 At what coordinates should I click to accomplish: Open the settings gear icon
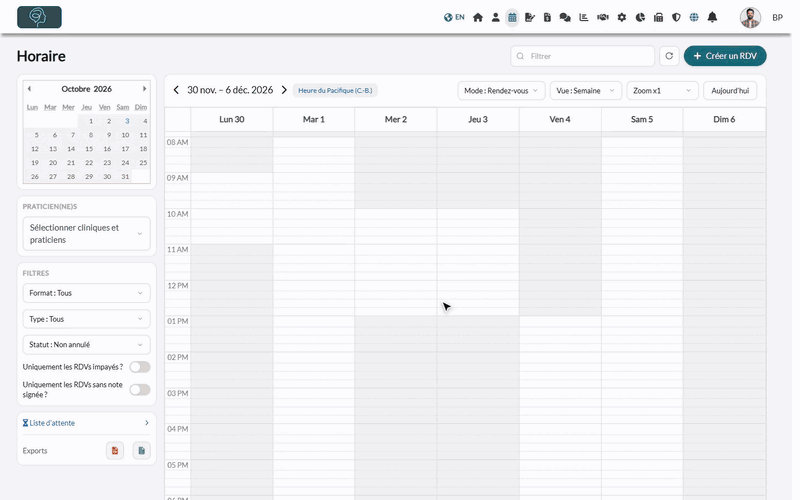tap(621, 17)
